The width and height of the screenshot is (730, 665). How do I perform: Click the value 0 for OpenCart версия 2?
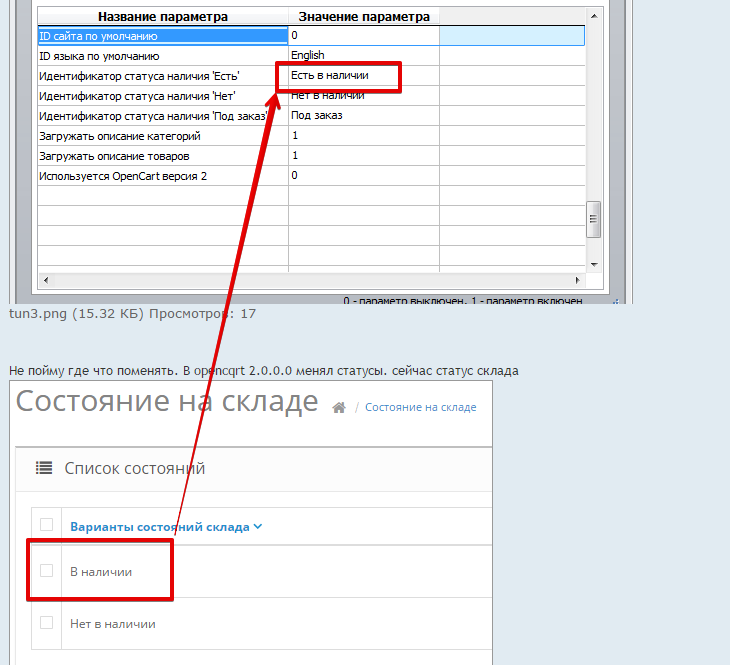tap(364, 176)
